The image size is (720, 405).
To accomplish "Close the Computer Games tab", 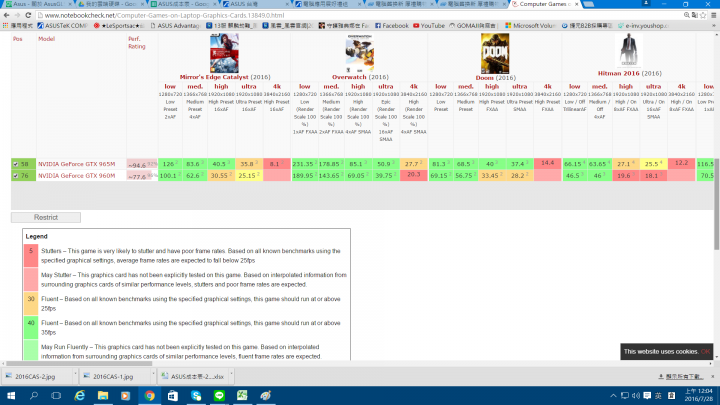I will [x=577, y=4].
